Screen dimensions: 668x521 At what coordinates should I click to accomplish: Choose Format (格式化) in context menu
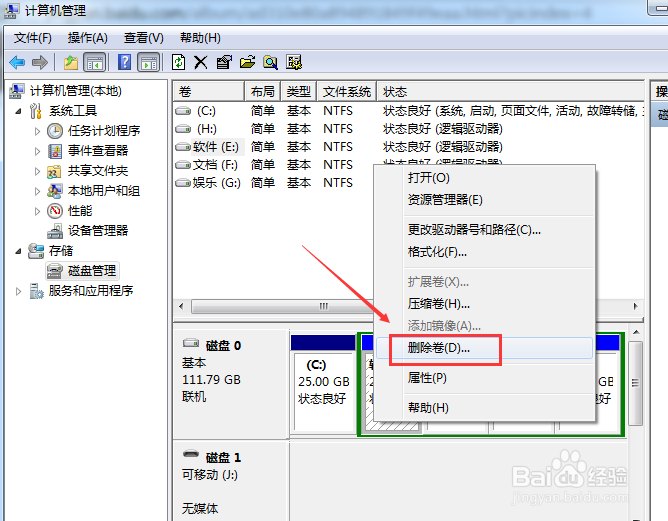(484, 252)
